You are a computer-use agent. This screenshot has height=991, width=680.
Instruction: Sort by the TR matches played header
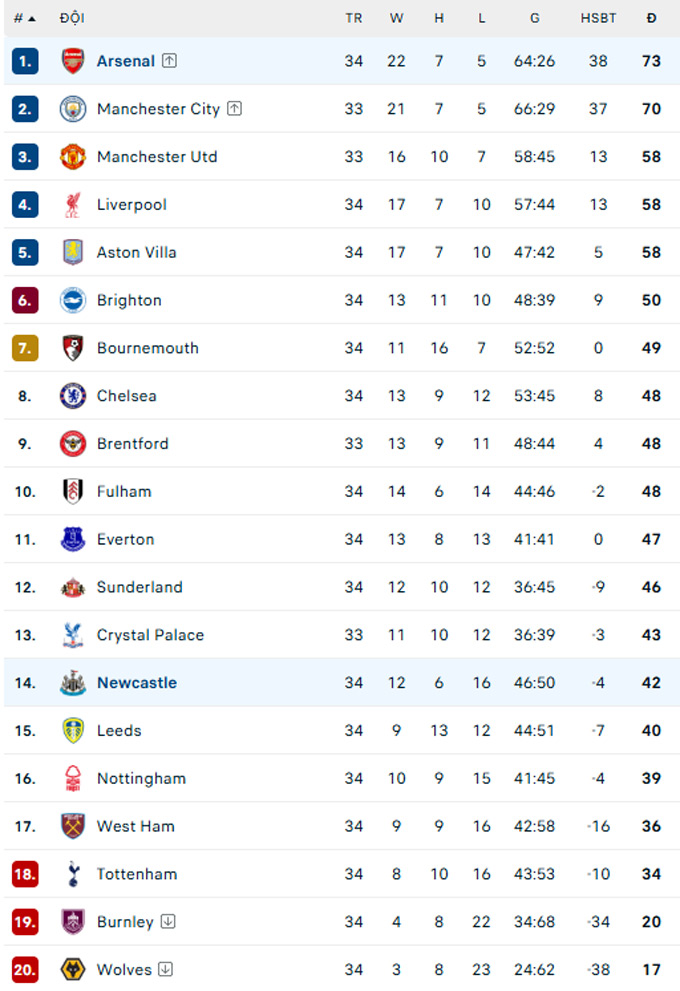354,18
